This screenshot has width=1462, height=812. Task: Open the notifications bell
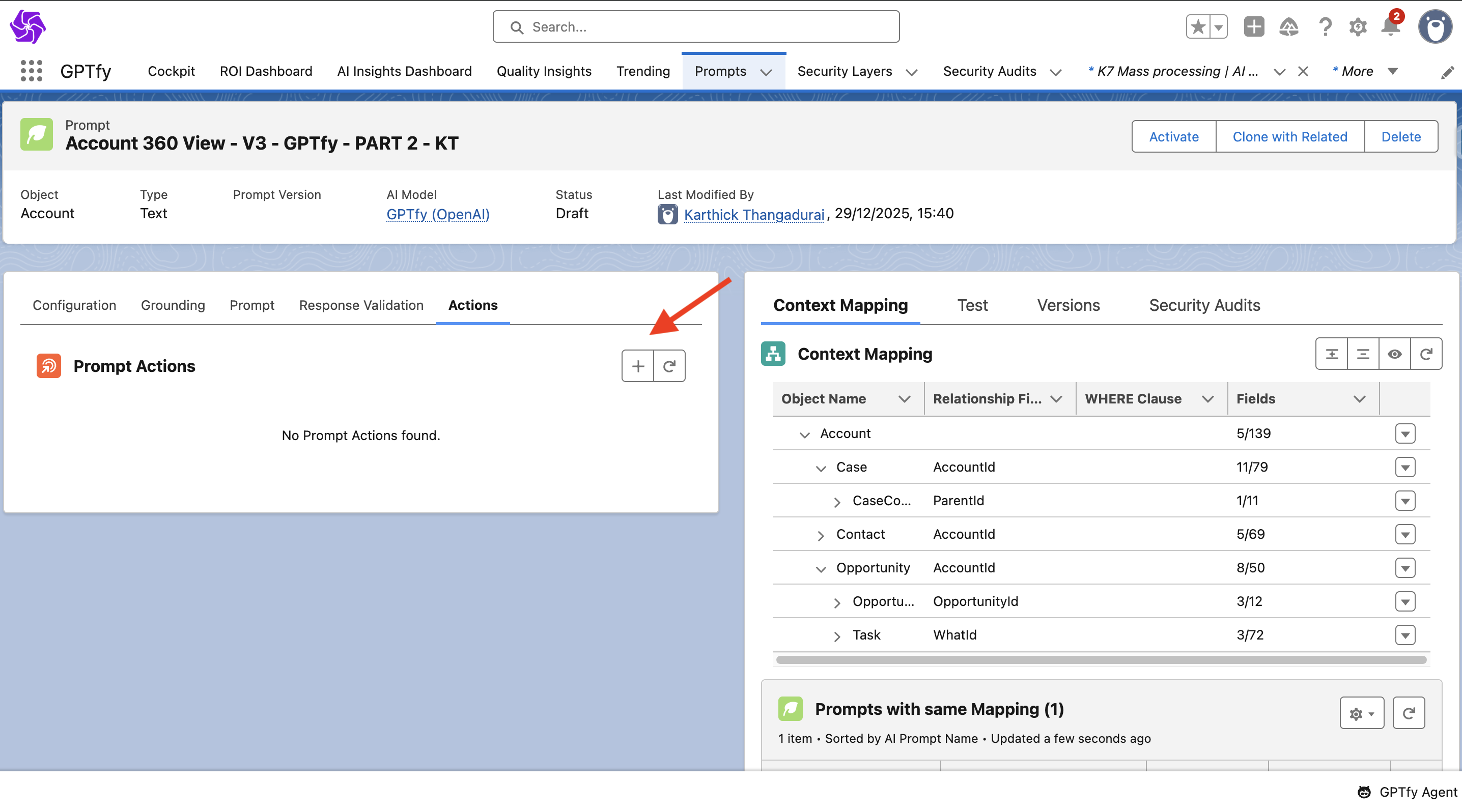(1390, 26)
